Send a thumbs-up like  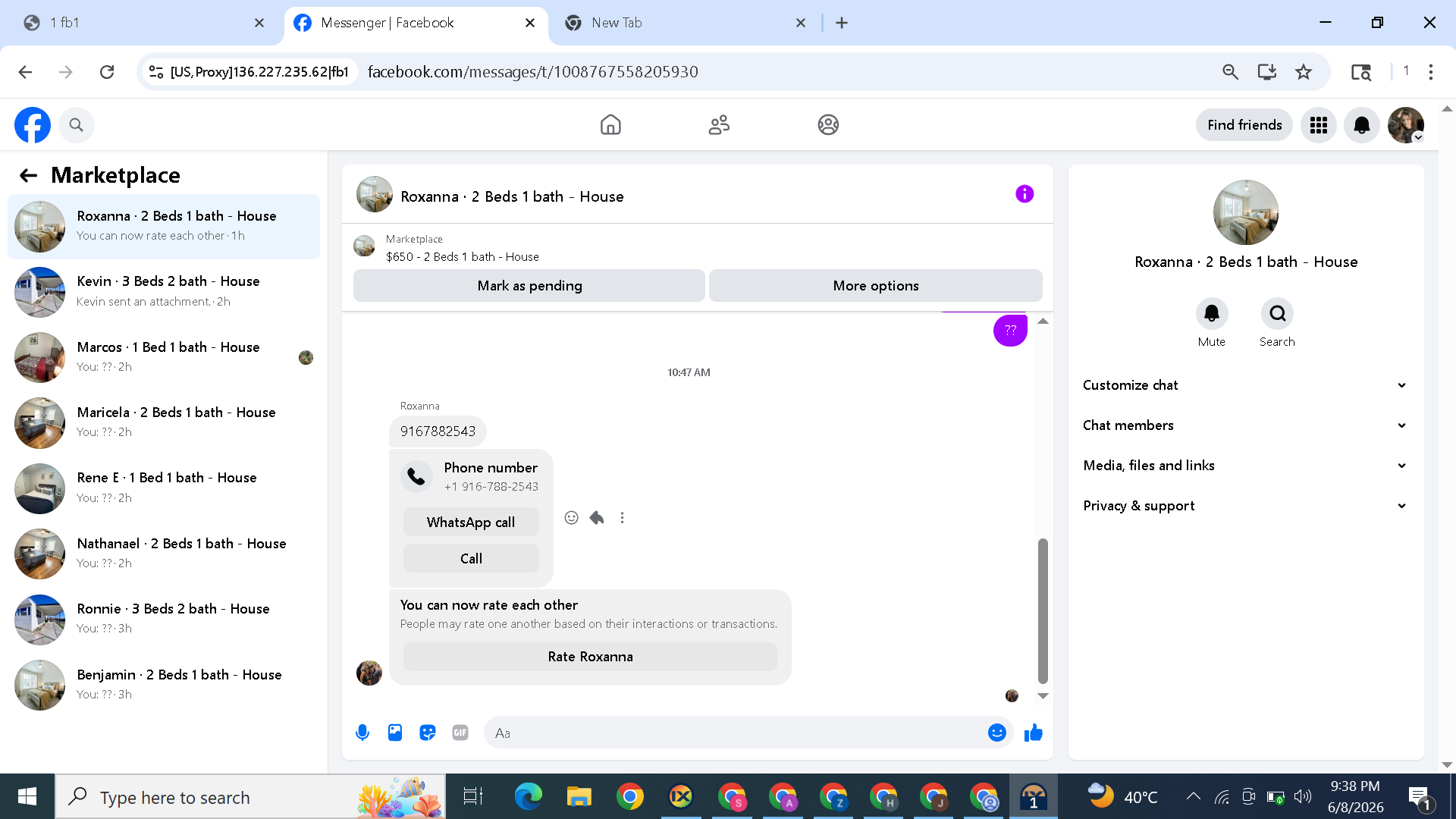[1034, 733]
